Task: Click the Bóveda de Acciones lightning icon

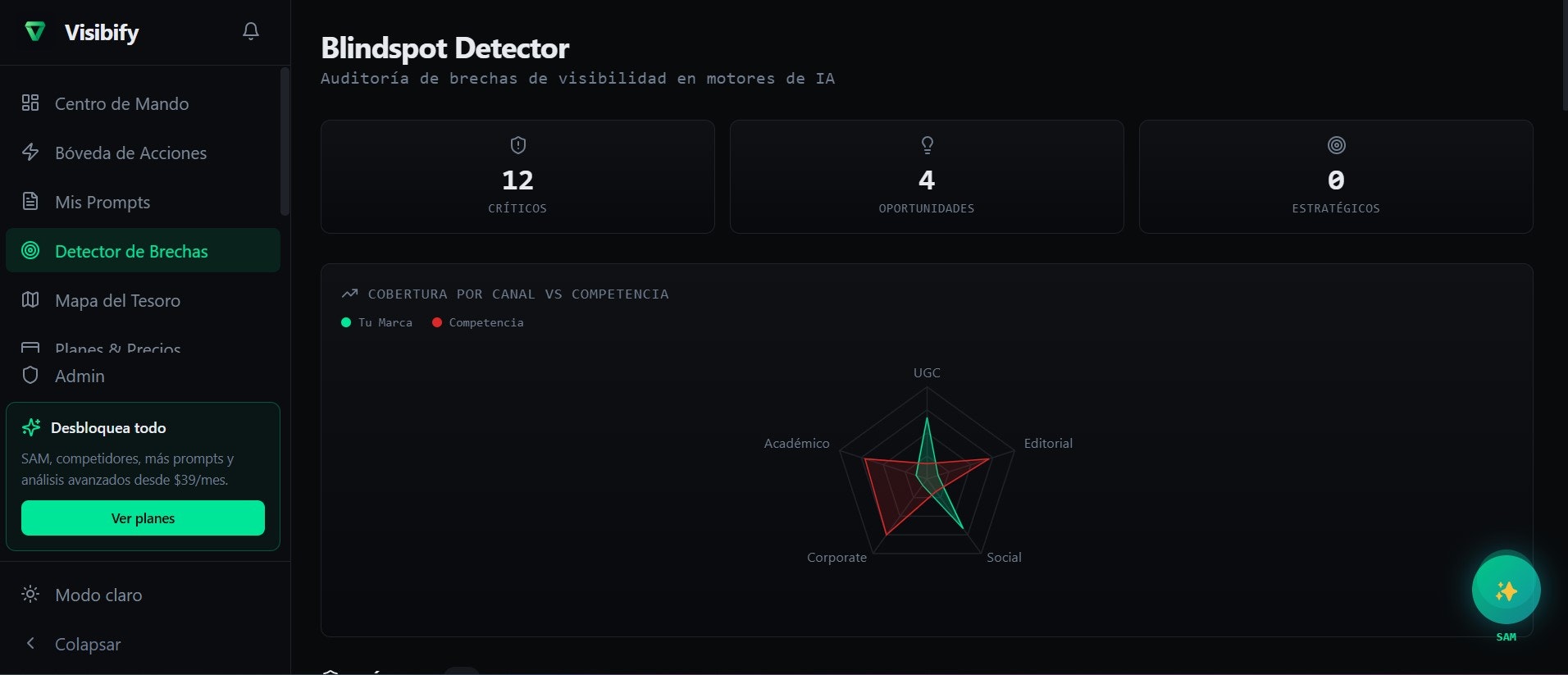Action: [x=30, y=152]
